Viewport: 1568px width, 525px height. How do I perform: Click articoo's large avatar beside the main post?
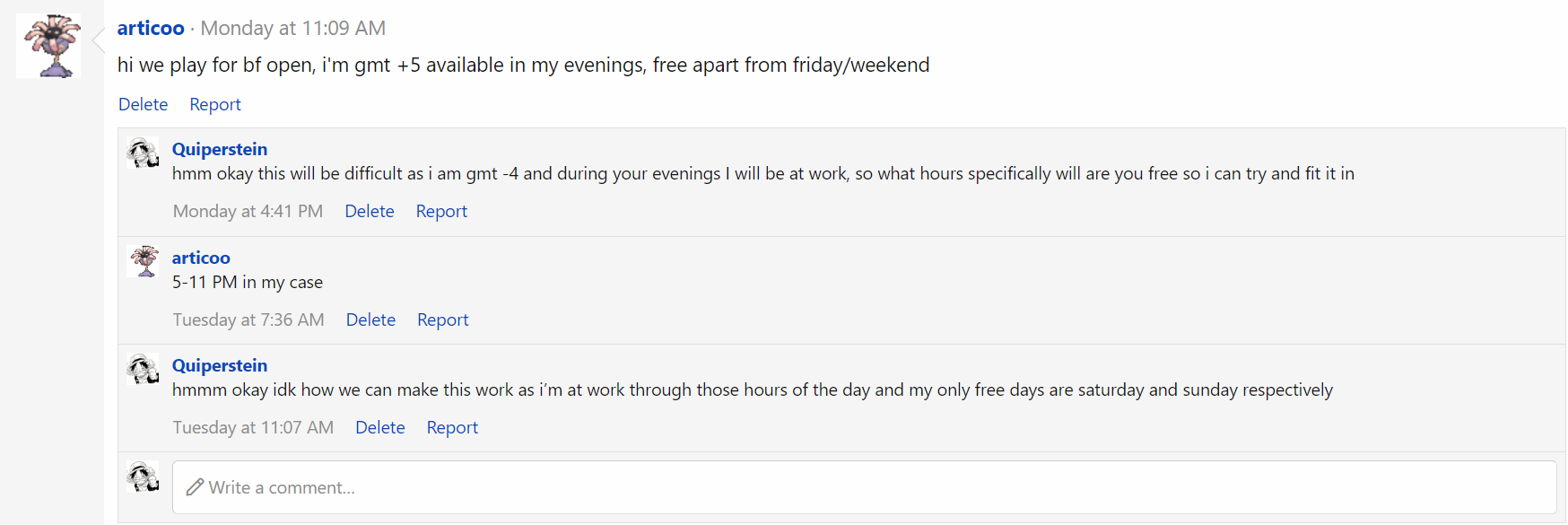[48, 46]
